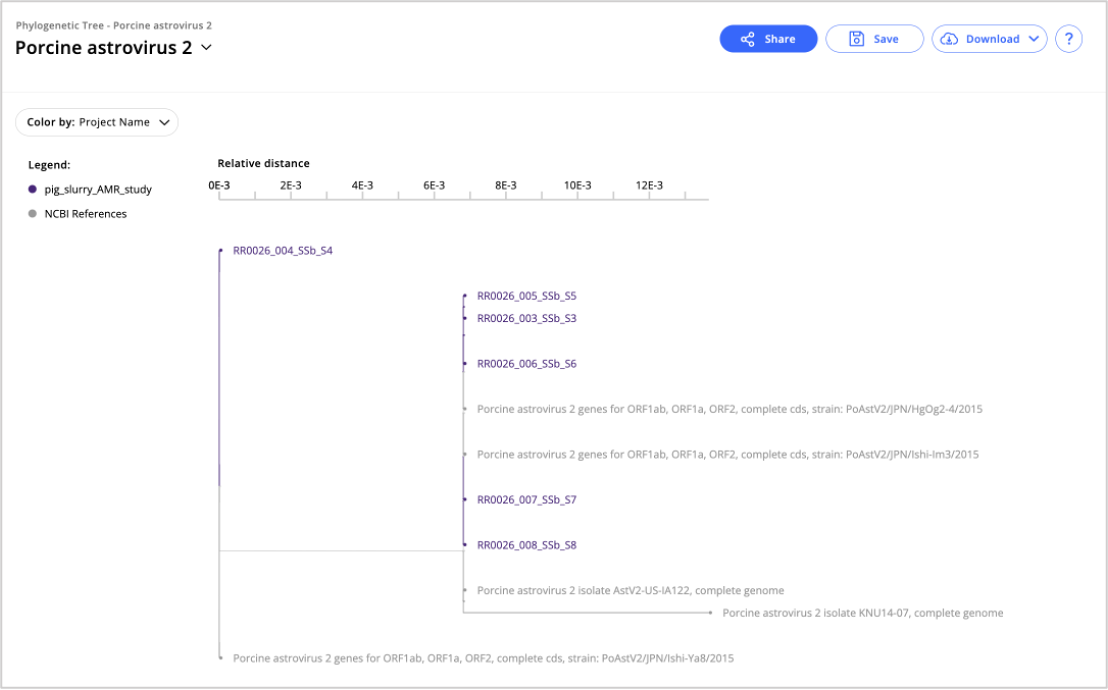
Task: Expand the Download options chevron
Action: (1033, 39)
